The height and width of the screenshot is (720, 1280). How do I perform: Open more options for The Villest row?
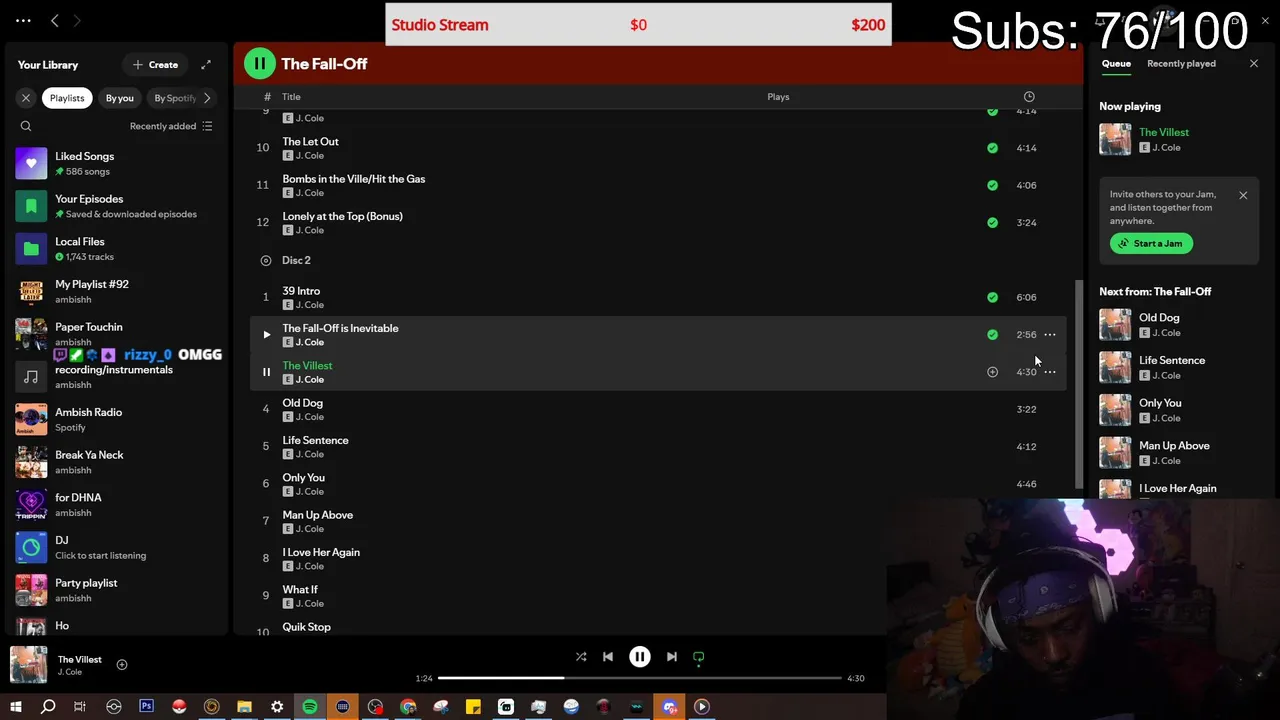[x=1050, y=372]
